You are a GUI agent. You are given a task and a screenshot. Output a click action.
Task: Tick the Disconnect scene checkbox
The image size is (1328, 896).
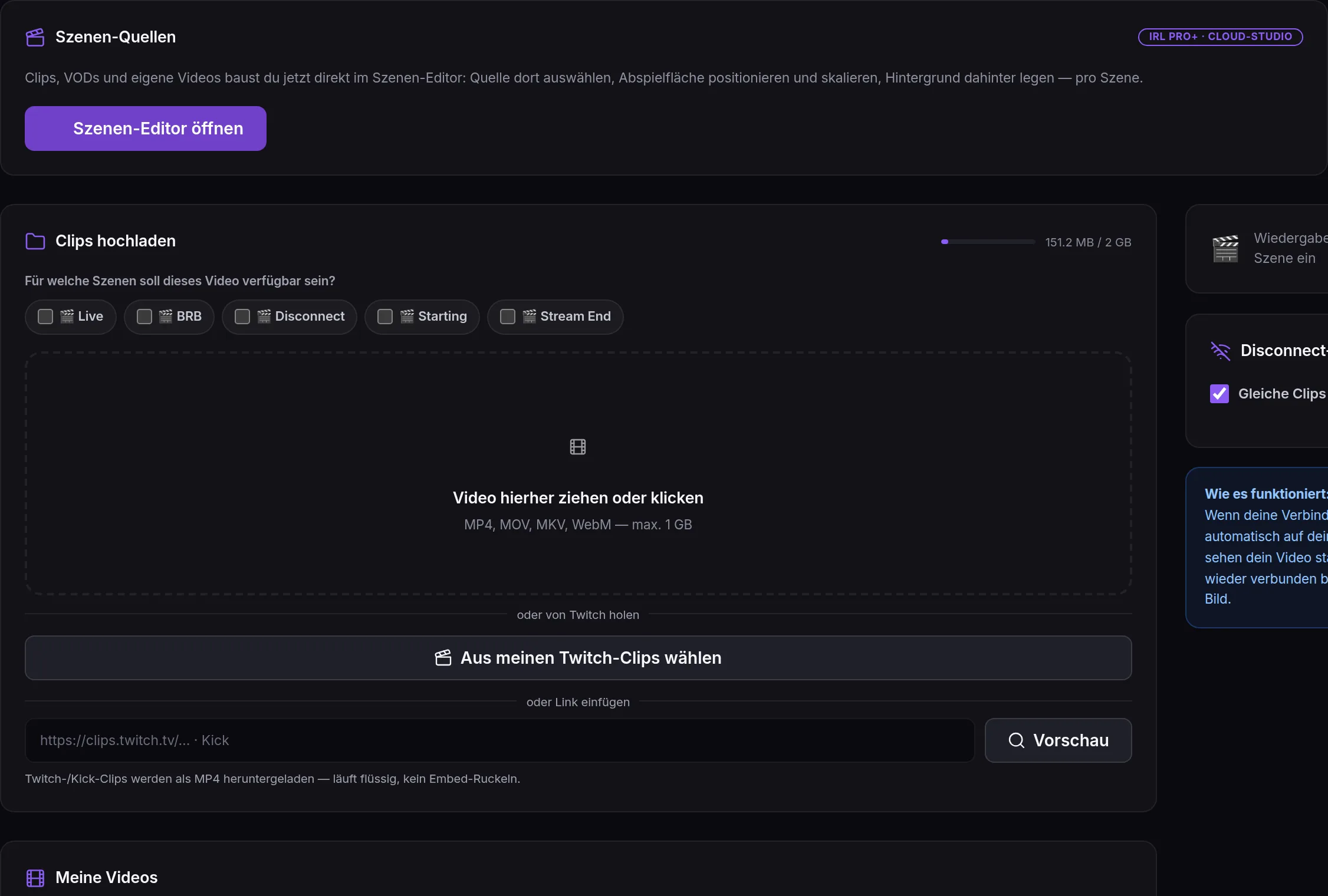pyautogui.click(x=242, y=317)
